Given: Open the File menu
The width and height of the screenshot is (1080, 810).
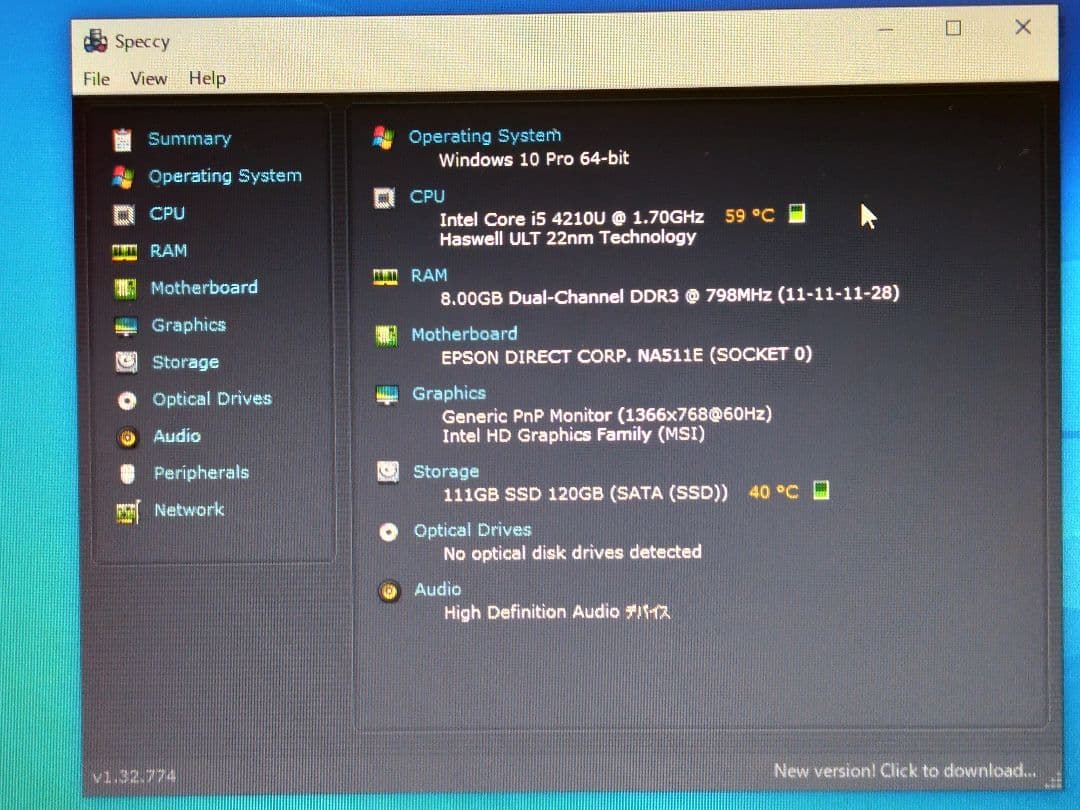Looking at the screenshot, I should coord(95,78).
